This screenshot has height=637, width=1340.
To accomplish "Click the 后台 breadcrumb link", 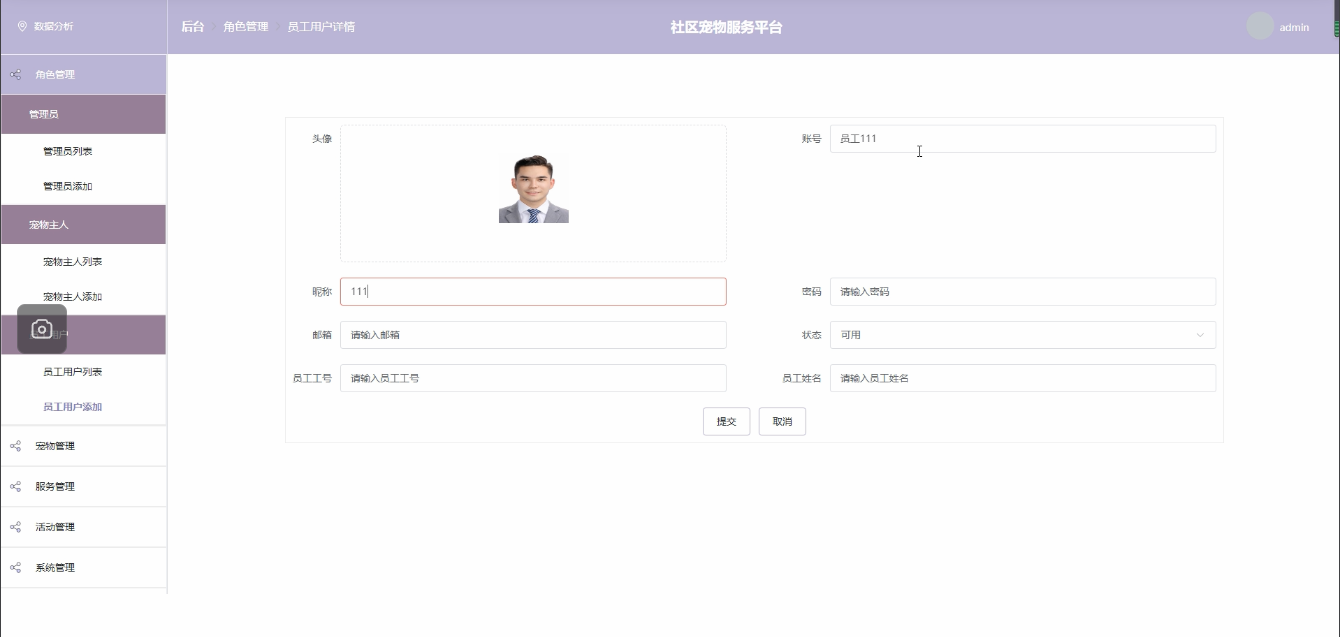I will [x=192, y=27].
